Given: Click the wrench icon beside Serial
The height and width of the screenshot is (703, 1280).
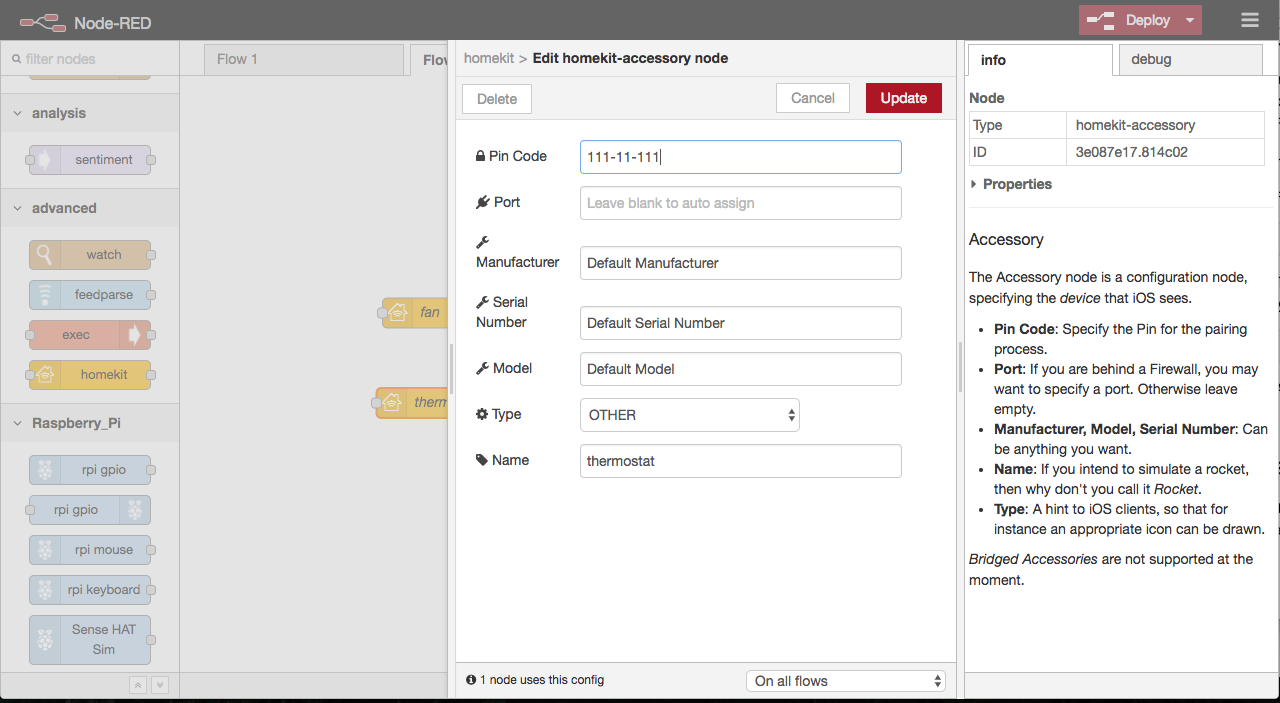Looking at the screenshot, I should [x=482, y=303].
